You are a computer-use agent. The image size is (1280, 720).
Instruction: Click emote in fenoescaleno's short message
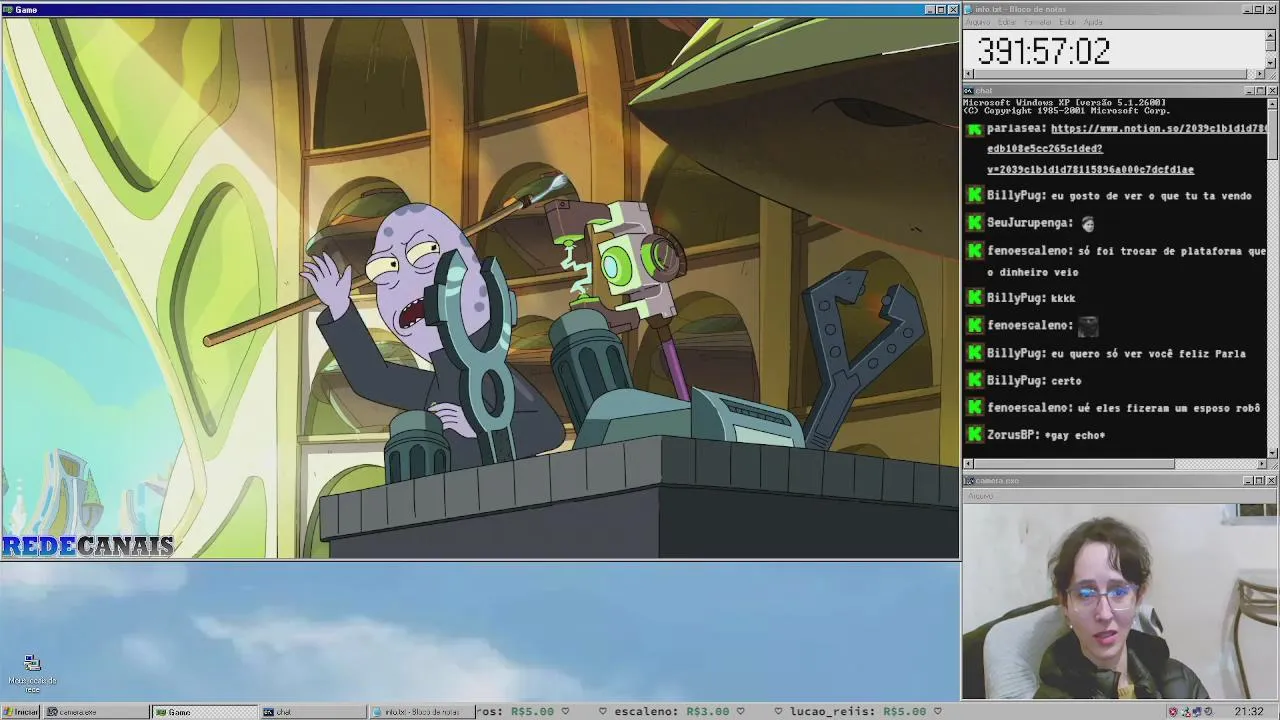(x=1088, y=326)
